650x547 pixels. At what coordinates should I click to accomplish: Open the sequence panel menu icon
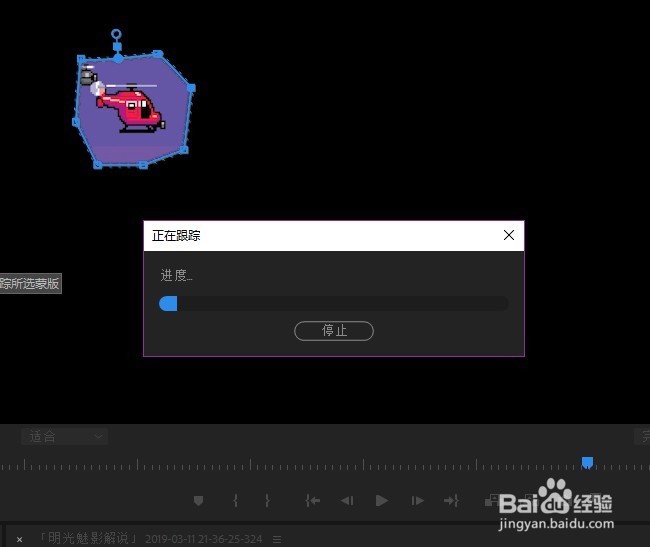point(277,539)
